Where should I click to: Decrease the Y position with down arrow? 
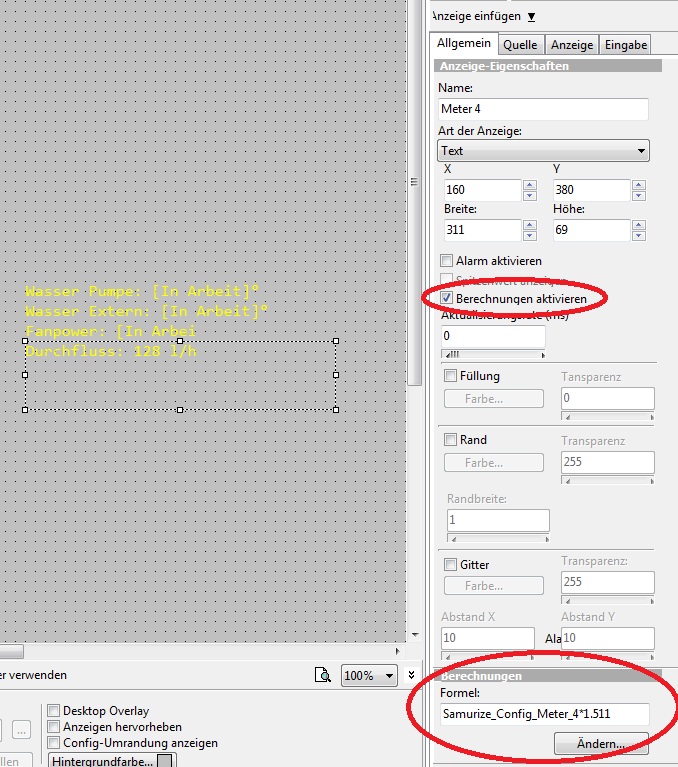[x=638, y=196]
